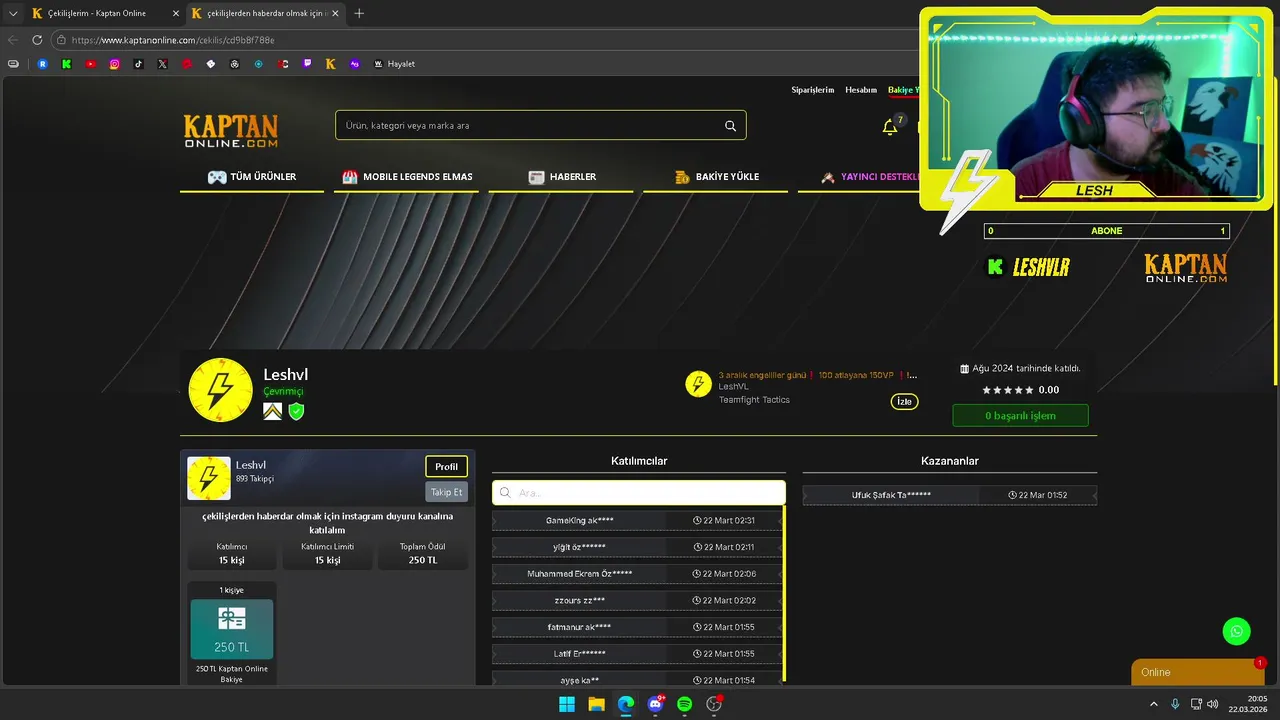Screen dimensions: 1280x720
Task: Open YAYINCI DESTEKLE menu item
Action: point(868,177)
